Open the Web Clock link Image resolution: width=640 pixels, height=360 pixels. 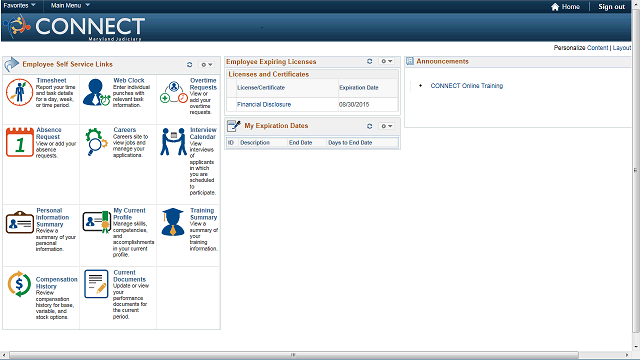point(129,80)
